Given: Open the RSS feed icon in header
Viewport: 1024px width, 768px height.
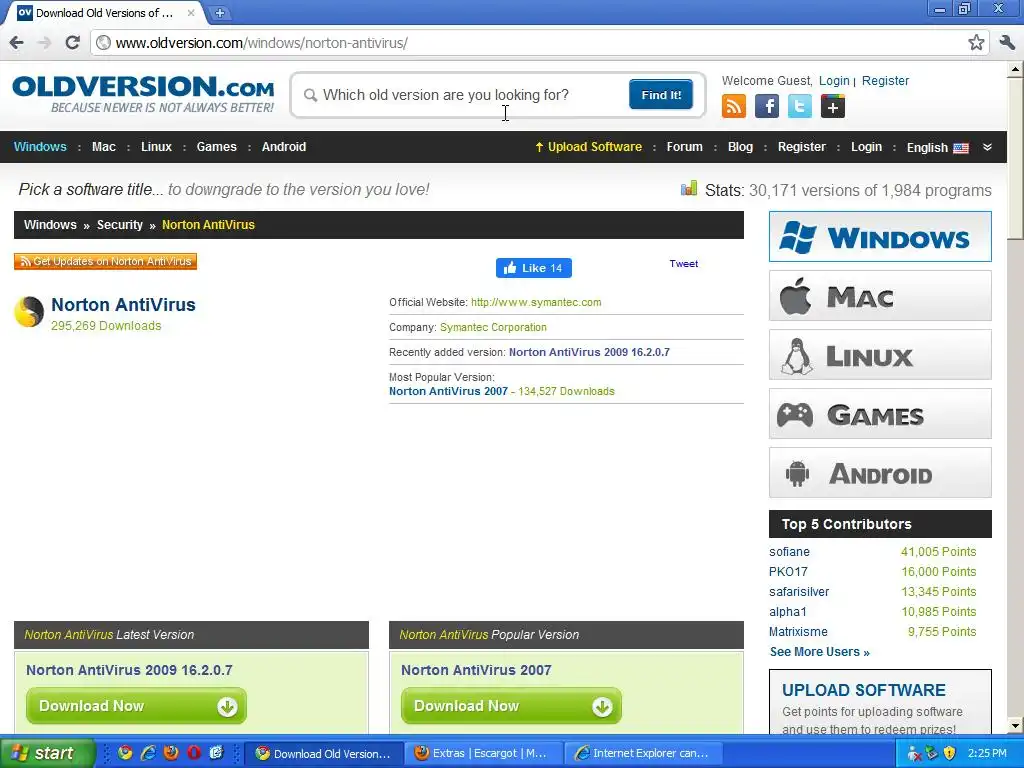Looking at the screenshot, I should tap(733, 106).
